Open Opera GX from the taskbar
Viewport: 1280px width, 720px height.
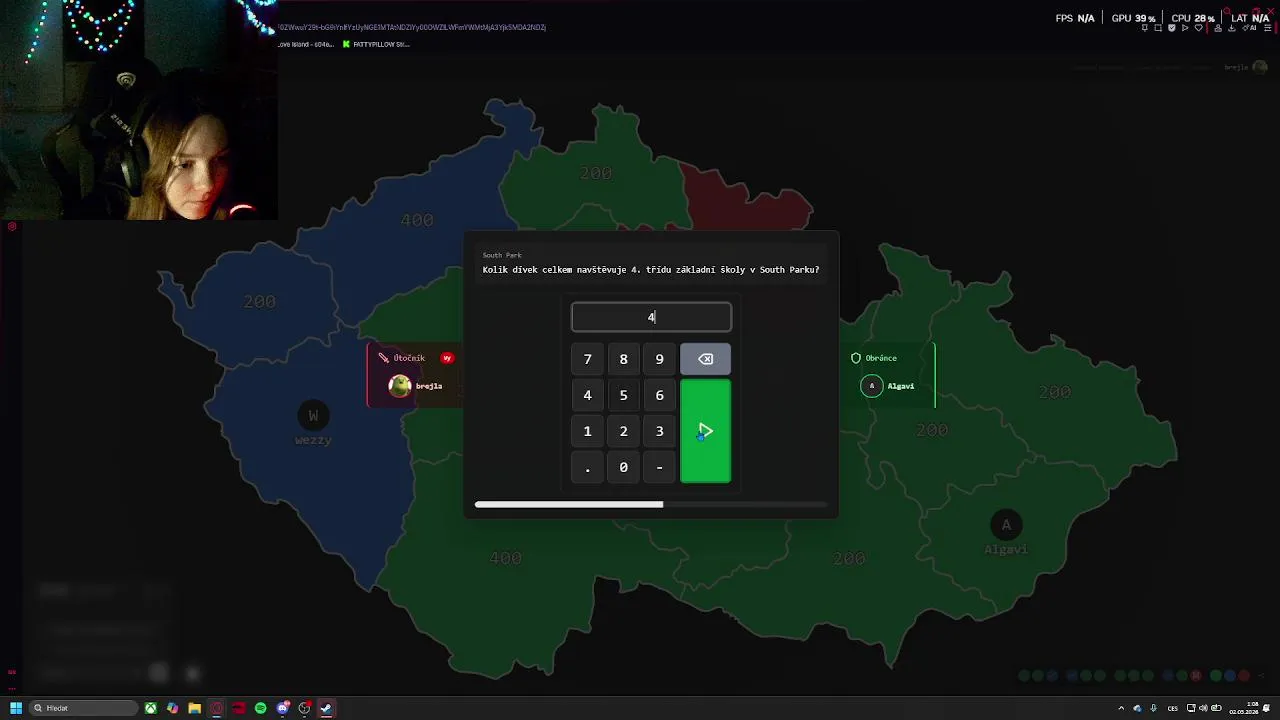216,708
